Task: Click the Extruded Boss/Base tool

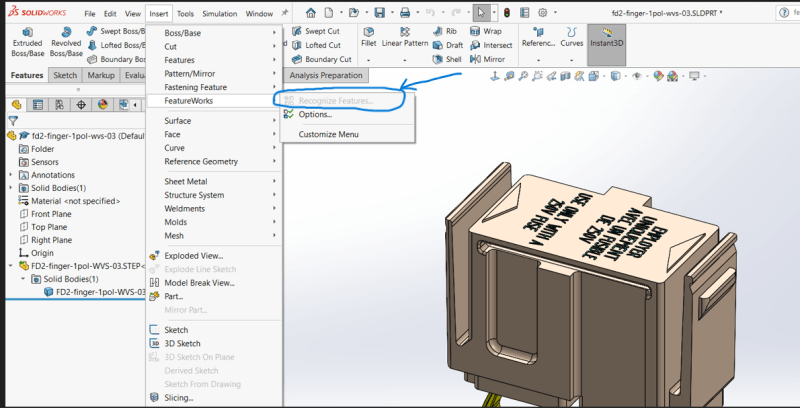Action: 27,42
